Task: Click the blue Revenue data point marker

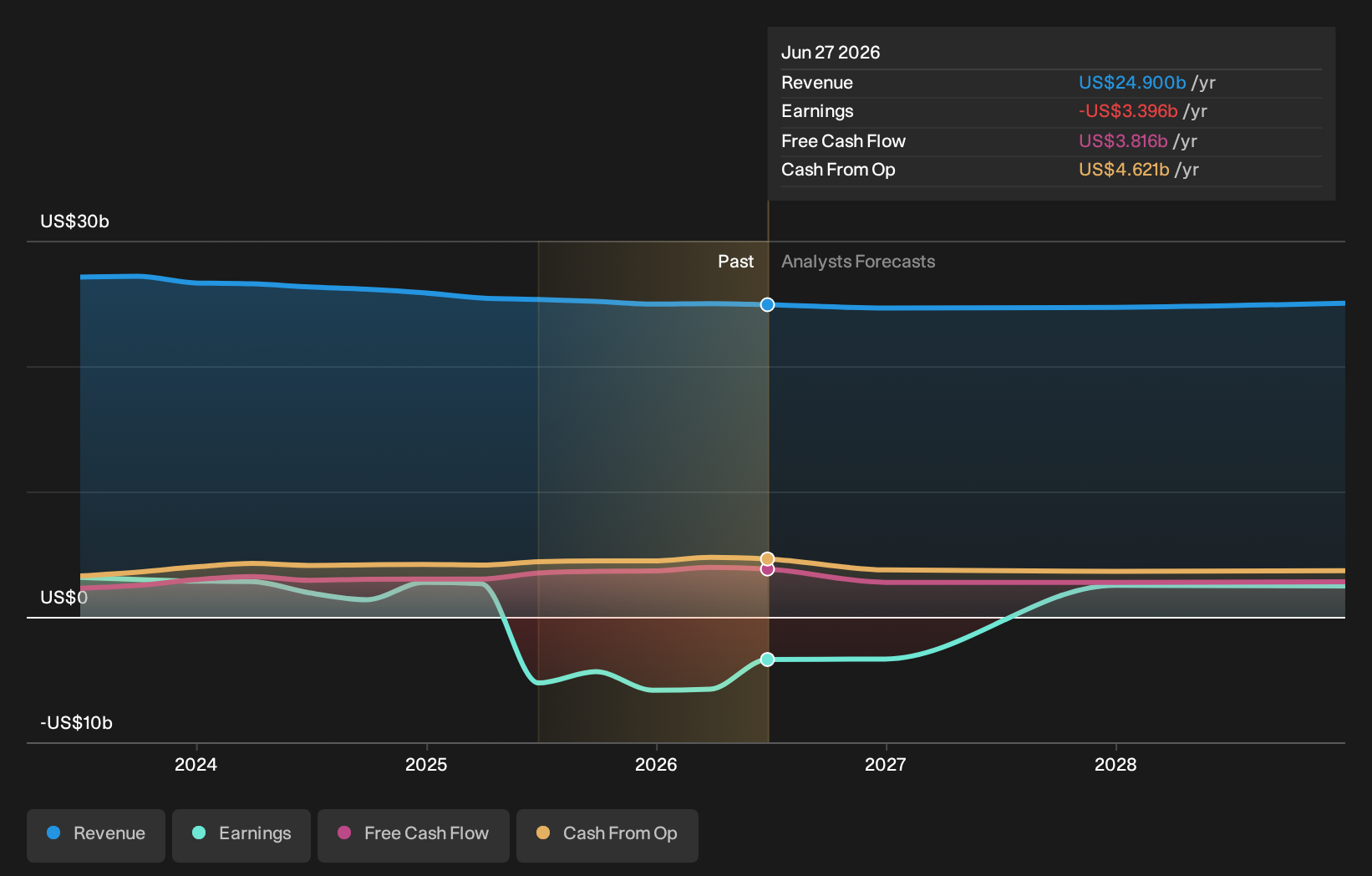Action: tap(767, 305)
